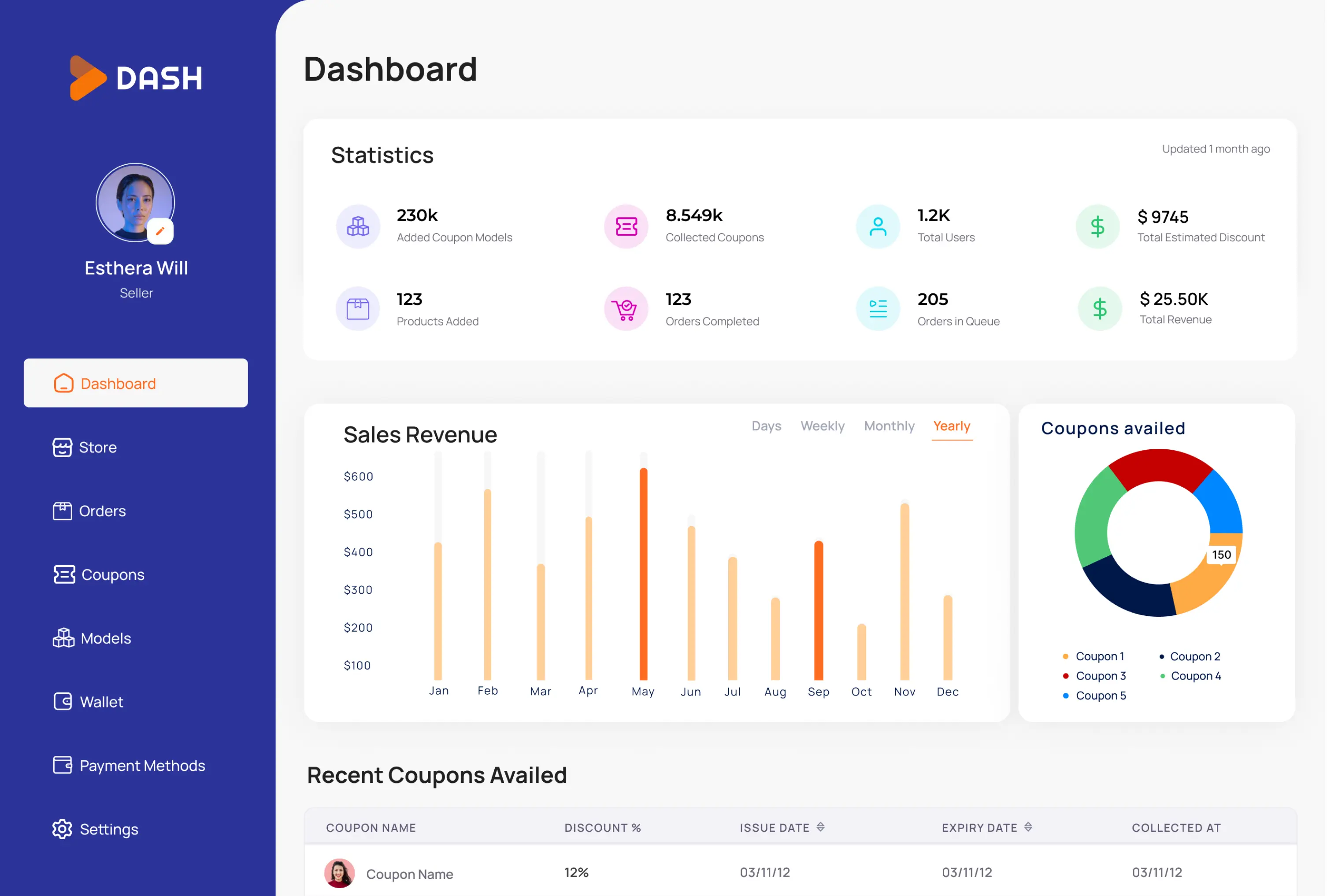Go to the Payment Methods page

point(141,765)
